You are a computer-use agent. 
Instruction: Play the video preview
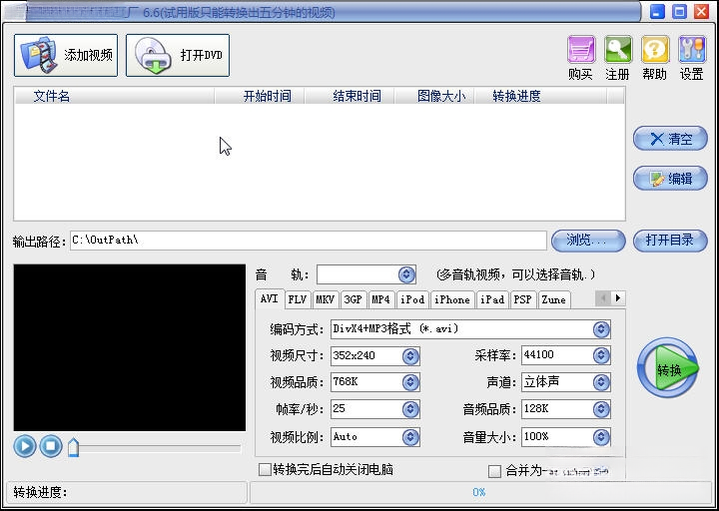(x=25, y=446)
